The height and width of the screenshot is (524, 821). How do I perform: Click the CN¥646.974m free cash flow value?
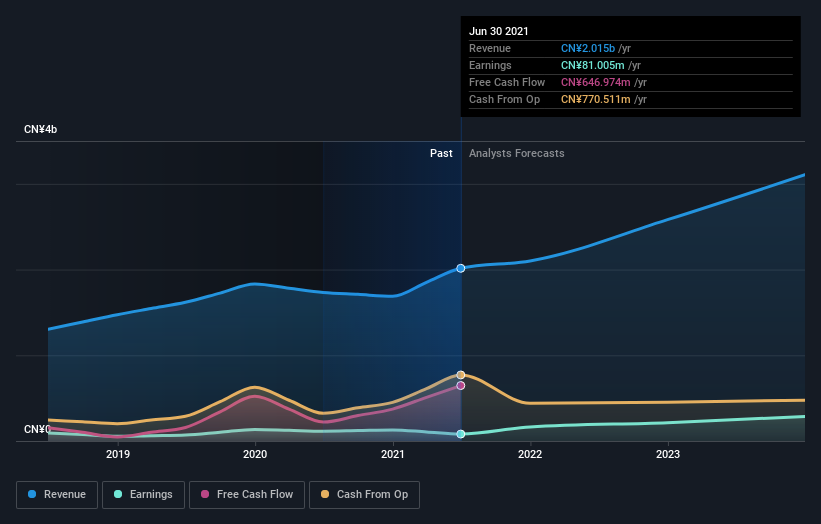[595, 82]
